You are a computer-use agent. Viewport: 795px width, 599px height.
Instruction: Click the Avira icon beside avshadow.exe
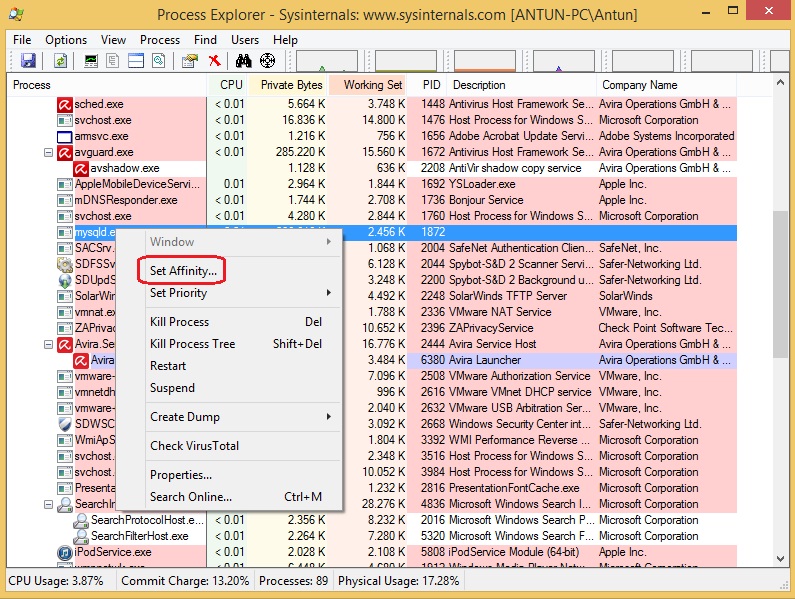[81, 168]
